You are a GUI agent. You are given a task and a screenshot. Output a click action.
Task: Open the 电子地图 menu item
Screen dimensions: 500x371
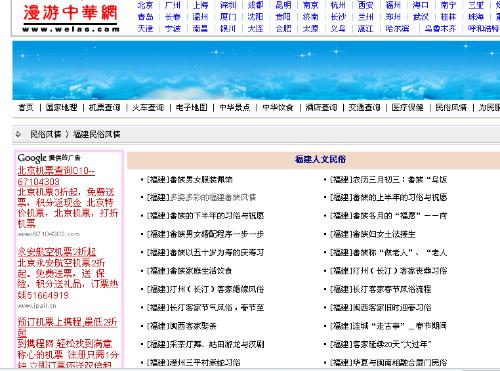pyautogui.click(x=192, y=107)
